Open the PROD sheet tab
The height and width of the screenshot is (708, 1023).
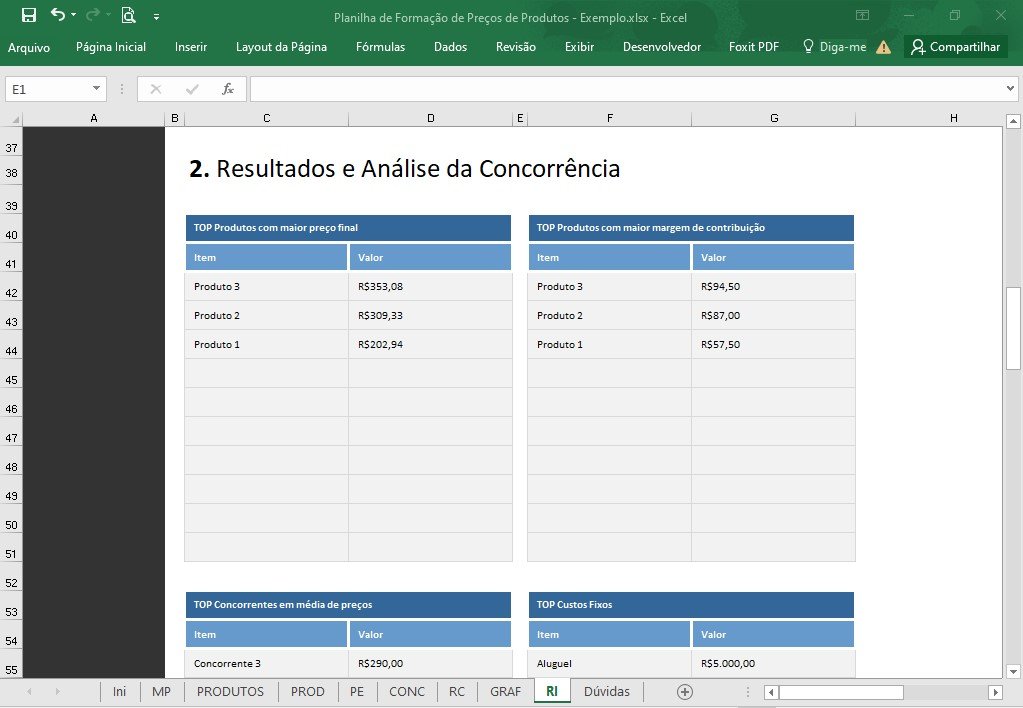coord(307,692)
